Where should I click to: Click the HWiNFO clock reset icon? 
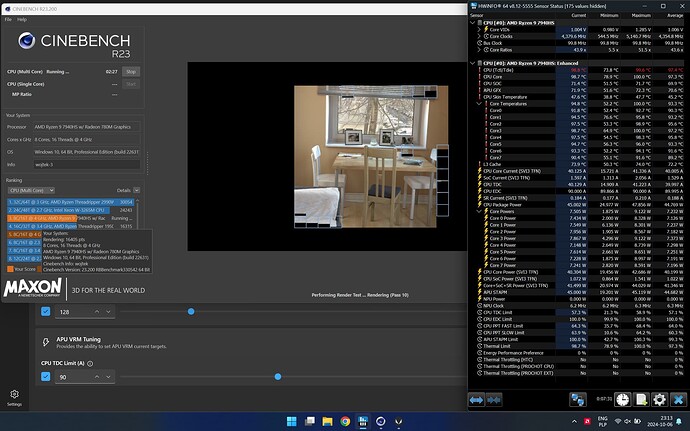[622, 398]
